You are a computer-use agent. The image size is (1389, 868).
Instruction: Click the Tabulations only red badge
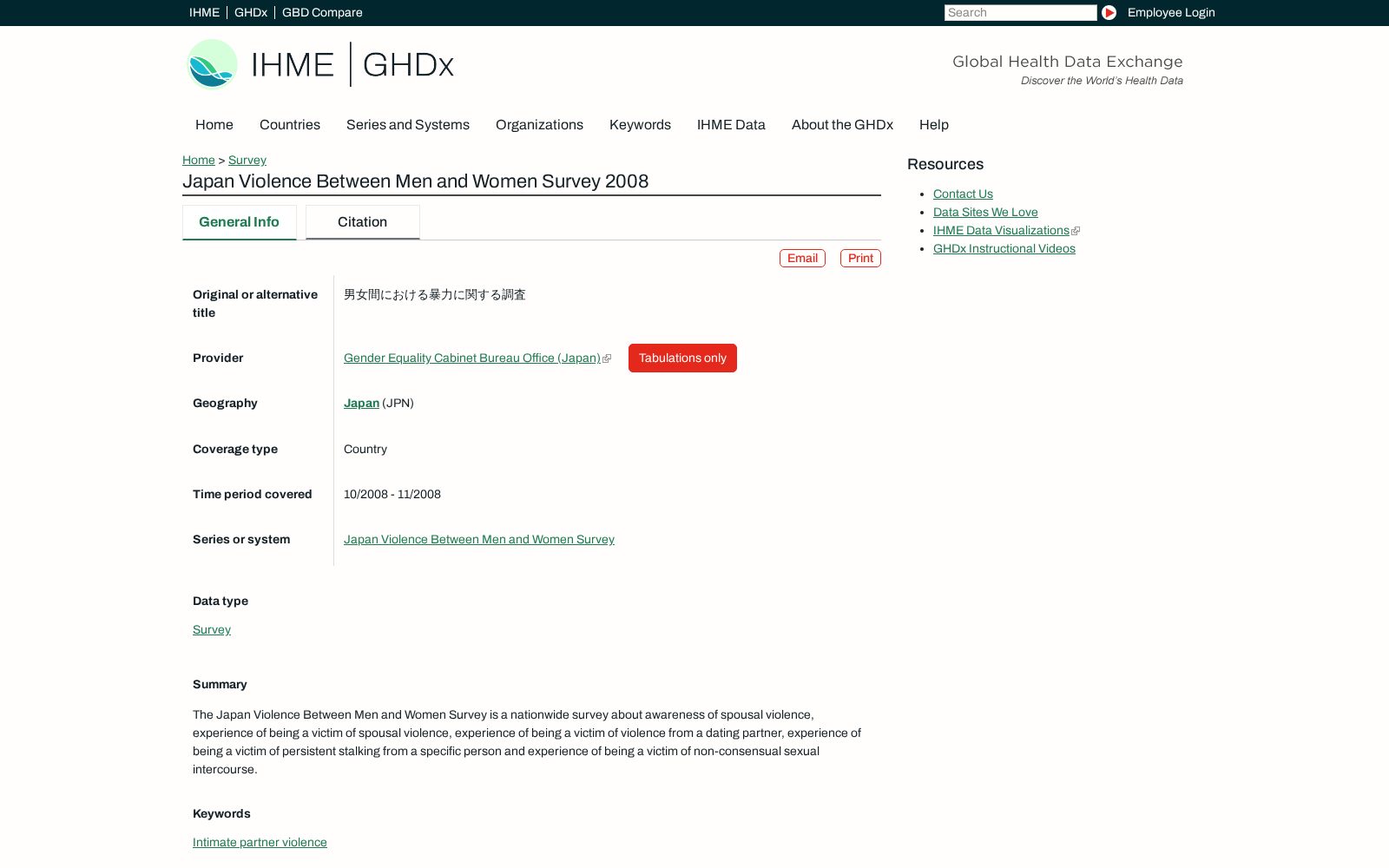click(682, 358)
